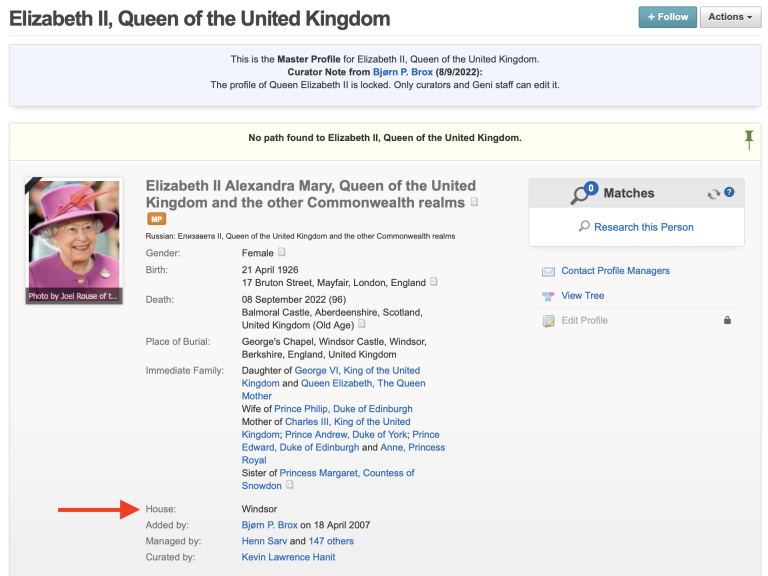Image resolution: width=768 pixels, height=576 pixels.
Task: Open the Matches help question mark
Action: click(x=729, y=192)
